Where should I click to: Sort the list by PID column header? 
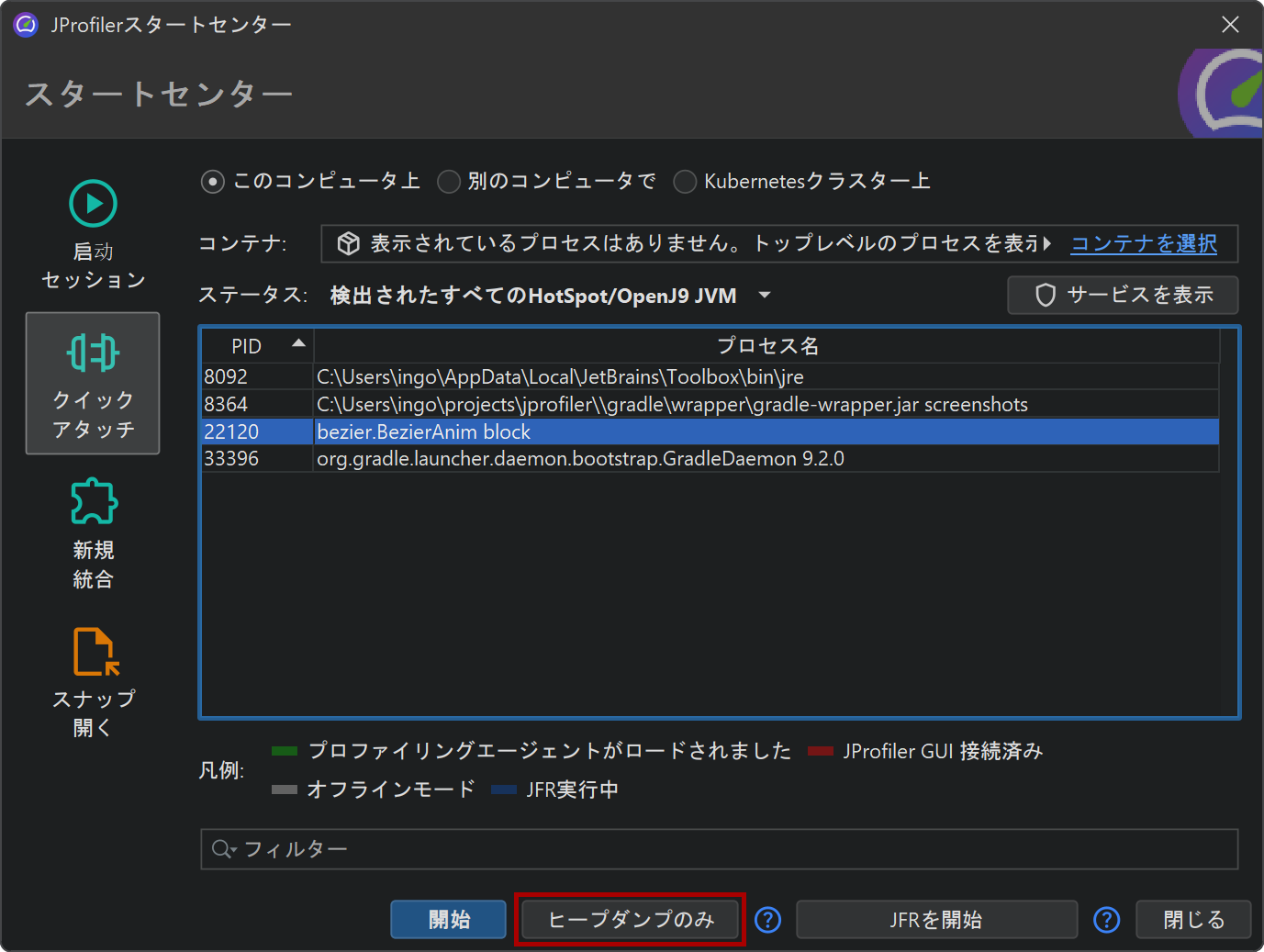[x=257, y=346]
